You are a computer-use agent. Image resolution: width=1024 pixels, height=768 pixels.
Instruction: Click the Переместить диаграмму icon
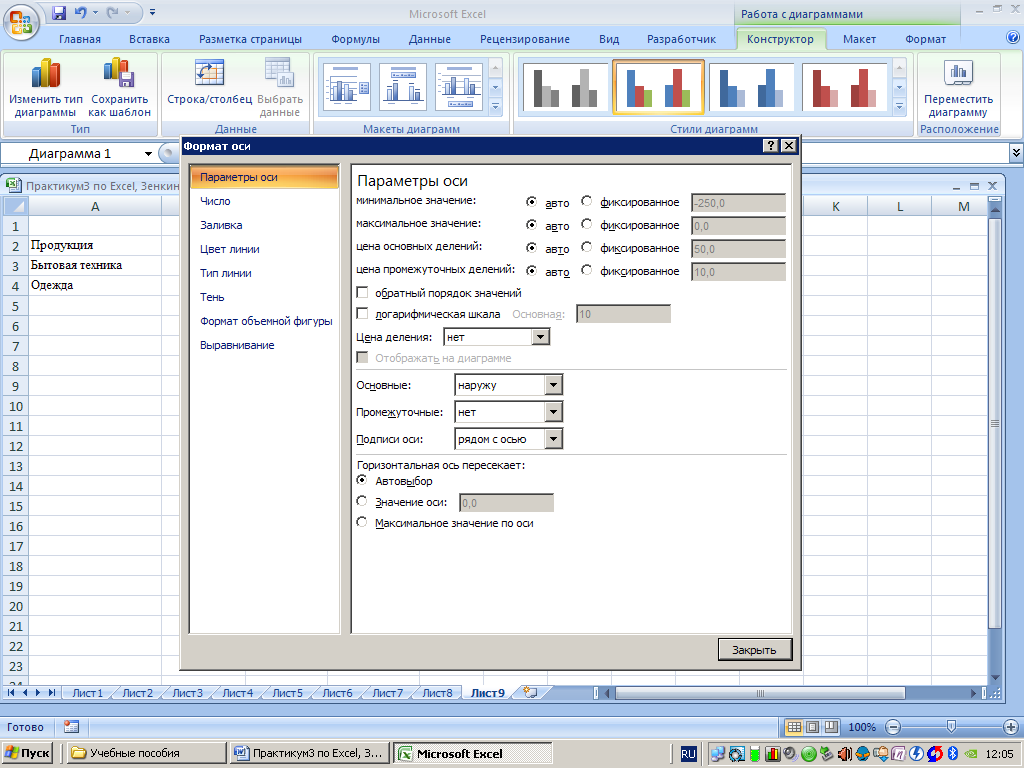(958, 73)
